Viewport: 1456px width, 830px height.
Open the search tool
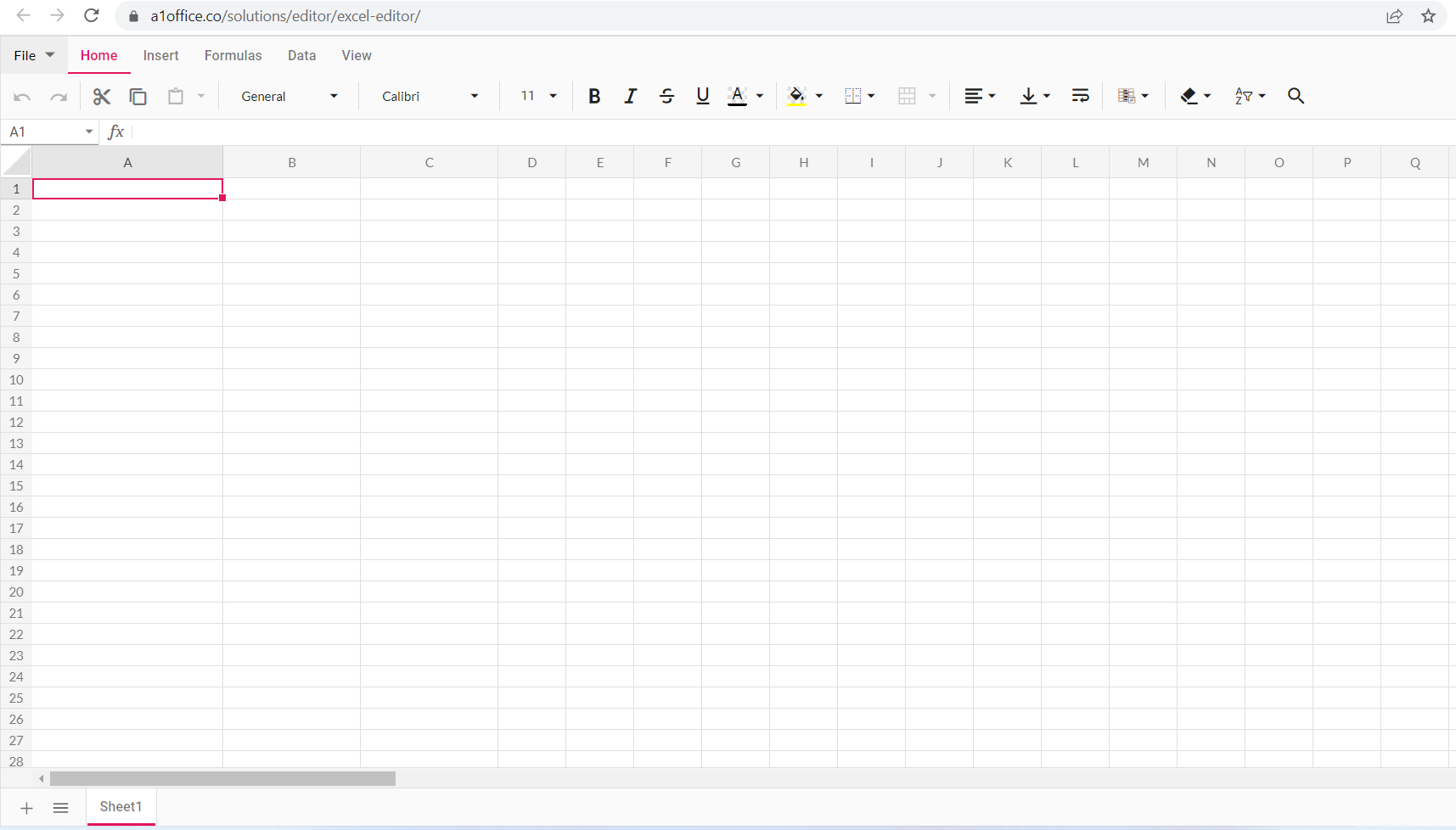(x=1295, y=96)
